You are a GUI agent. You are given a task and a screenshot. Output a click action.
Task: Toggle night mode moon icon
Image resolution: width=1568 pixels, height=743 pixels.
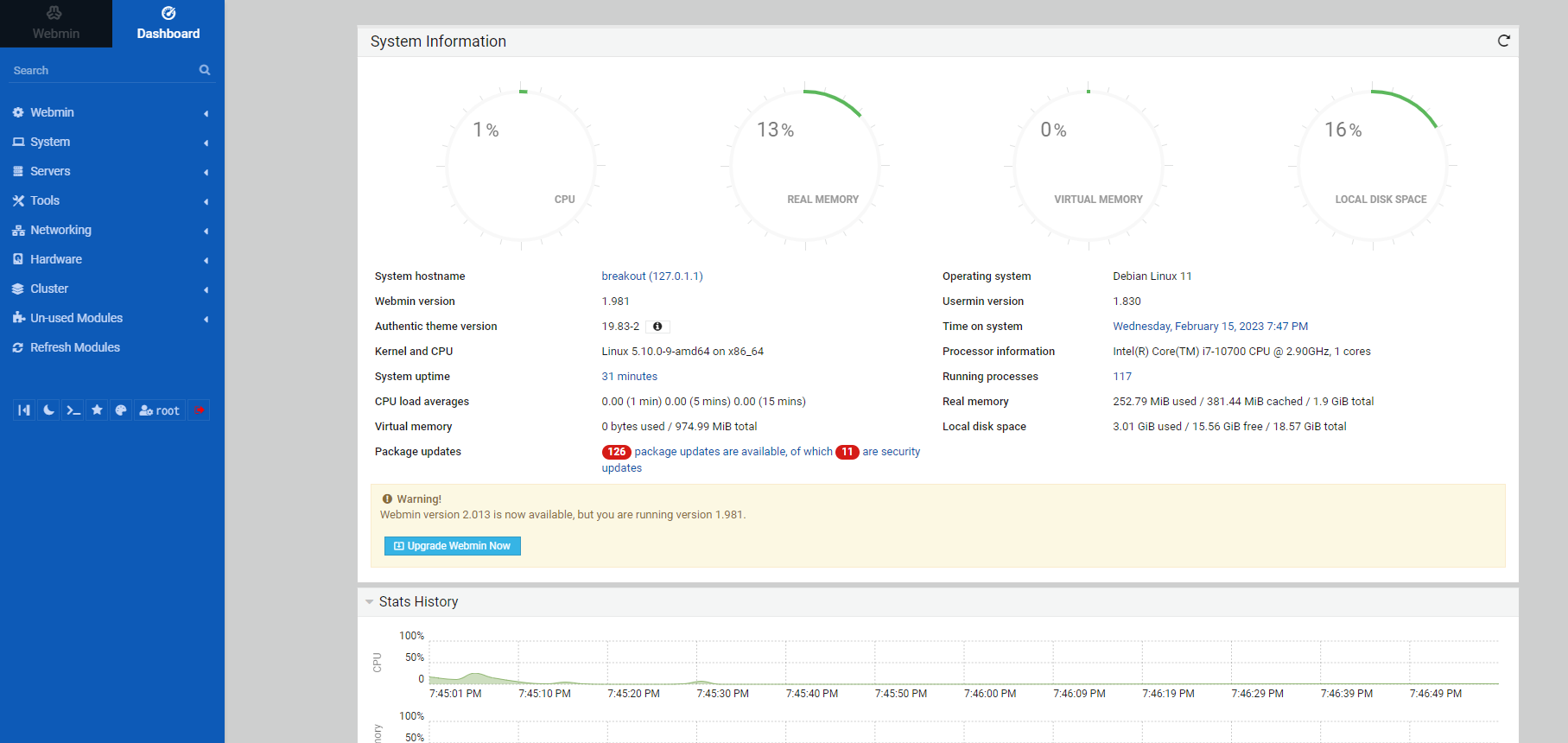coord(48,410)
